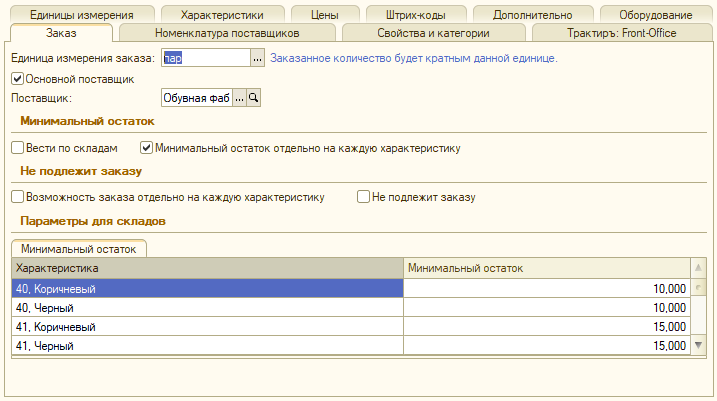The image size is (717, 401).
Task: Enable 'Вести по складам' checkbox
Action: pyautogui.click(x=17, y=148)
